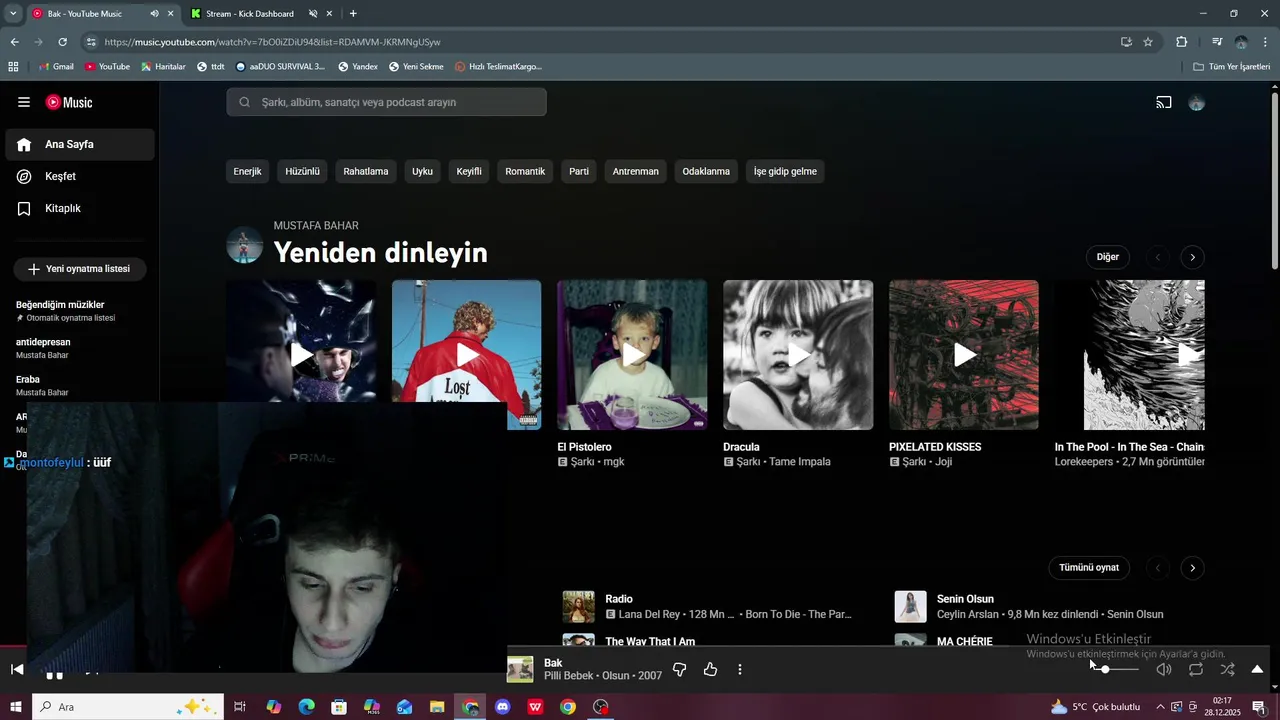Click the player volume speaker icon
1280x720 pixels.
1164,669
